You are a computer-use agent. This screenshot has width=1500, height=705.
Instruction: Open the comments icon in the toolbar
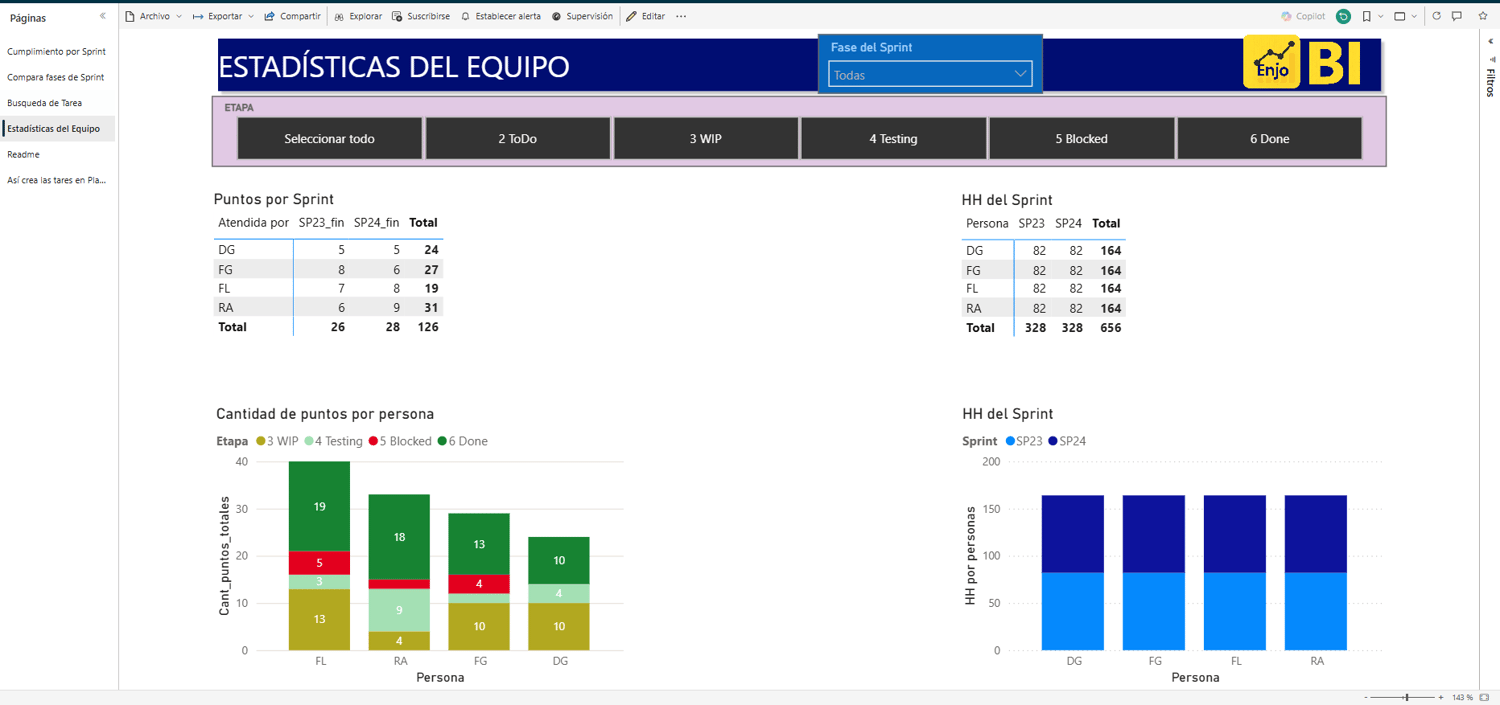coord(1457,16)
